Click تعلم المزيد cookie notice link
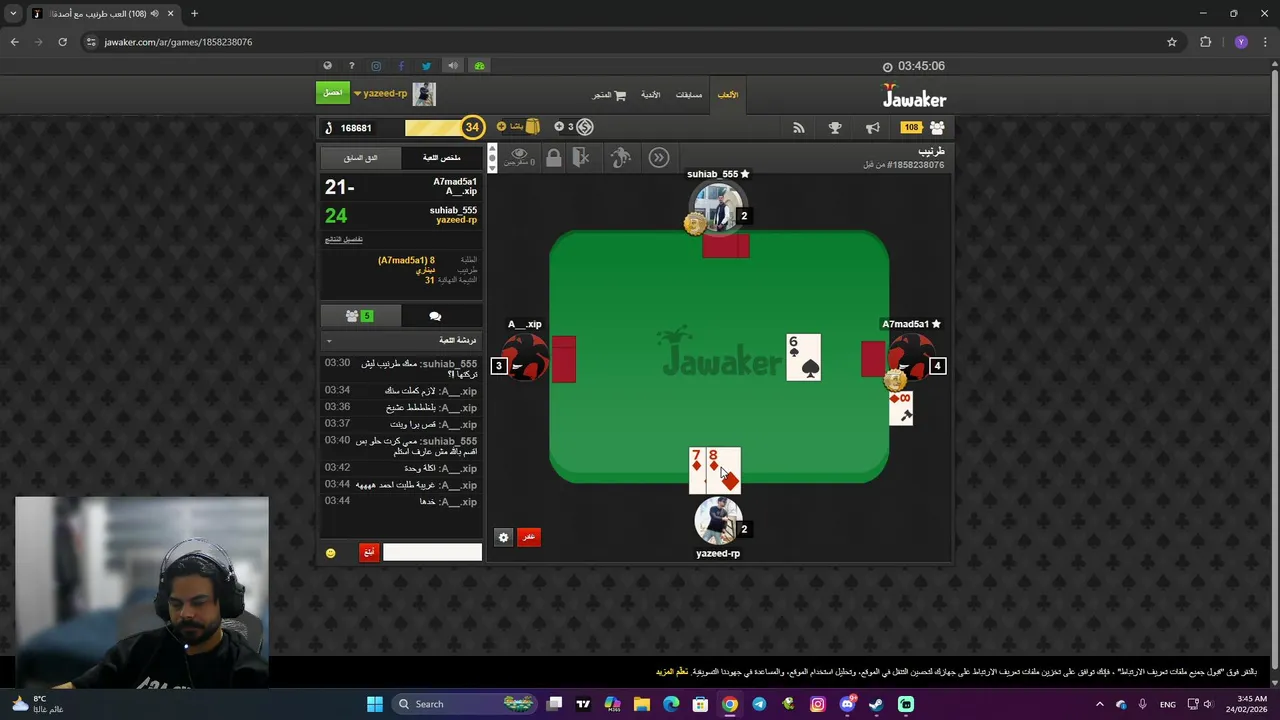Screen dimensions: 1280x720 (672, 672)
